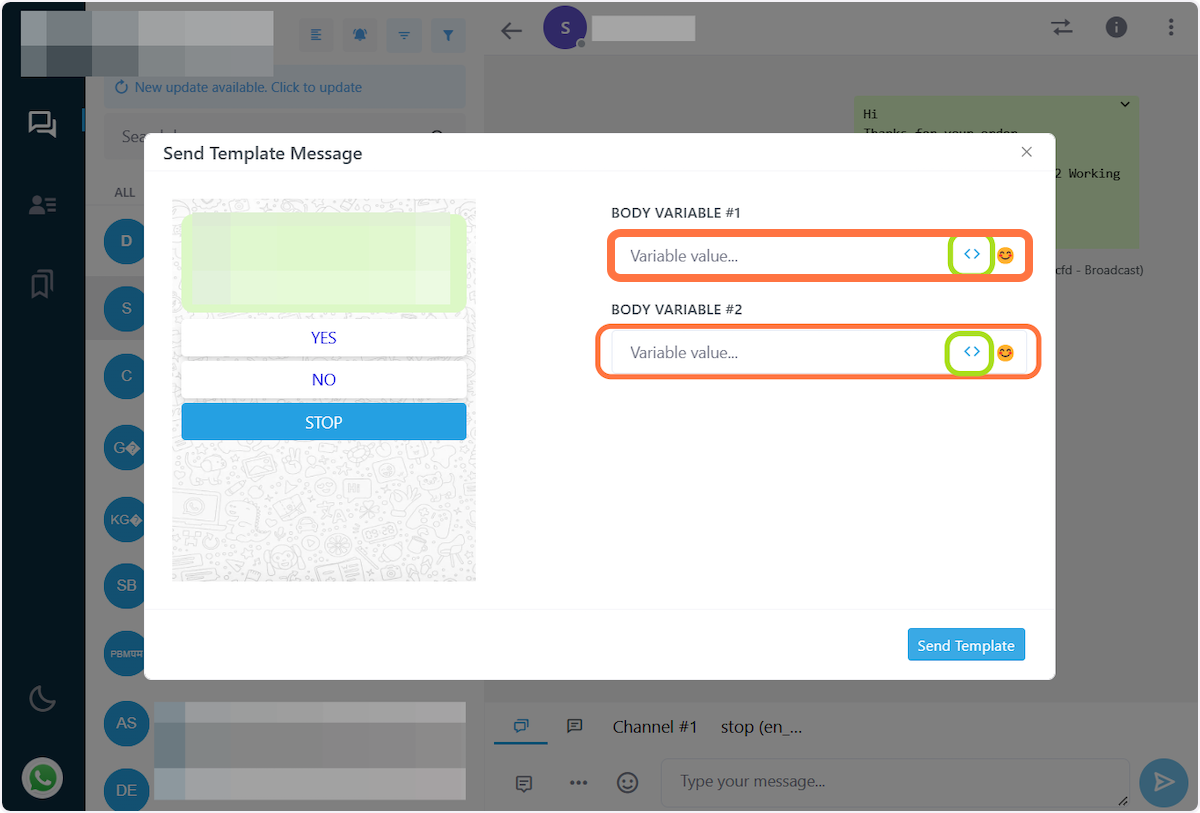Click the notification bell icon above chat list
The width and height of the screenshot is (1200, 813).
coord(360,35)
